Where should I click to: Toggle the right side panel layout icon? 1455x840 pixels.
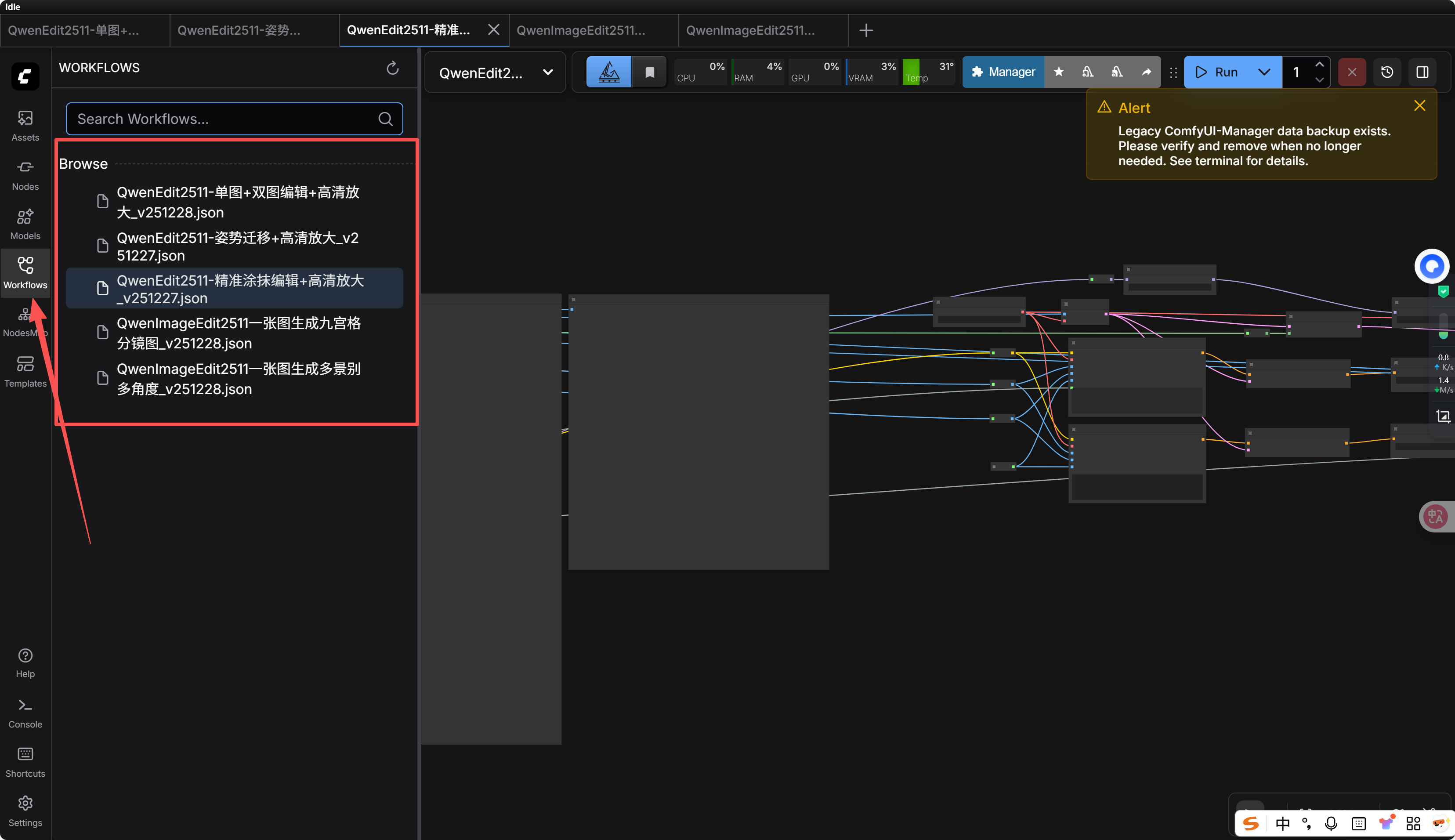click(x=1422, y=72)
